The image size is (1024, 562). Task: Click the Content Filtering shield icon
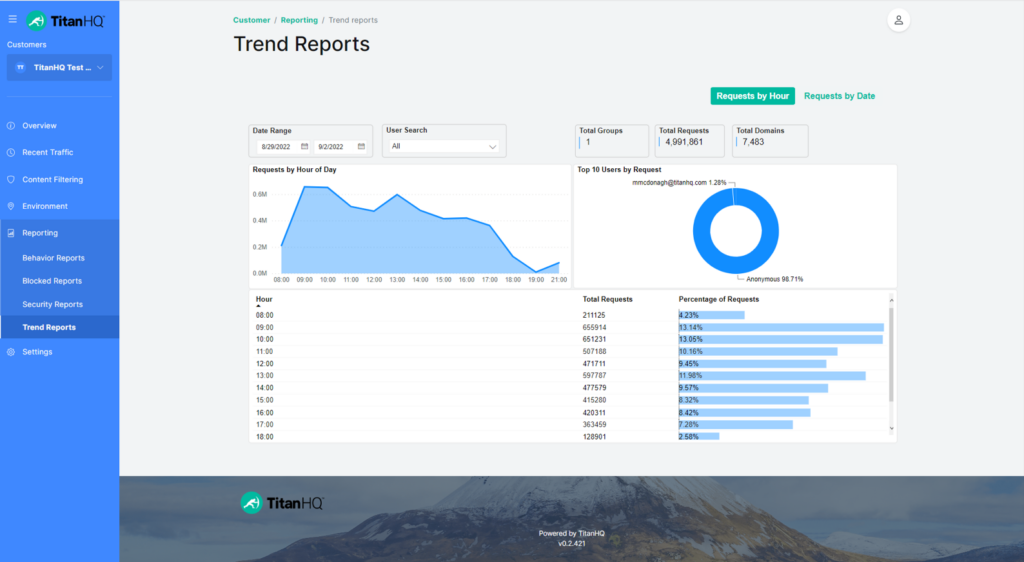(x=11, y=180)
